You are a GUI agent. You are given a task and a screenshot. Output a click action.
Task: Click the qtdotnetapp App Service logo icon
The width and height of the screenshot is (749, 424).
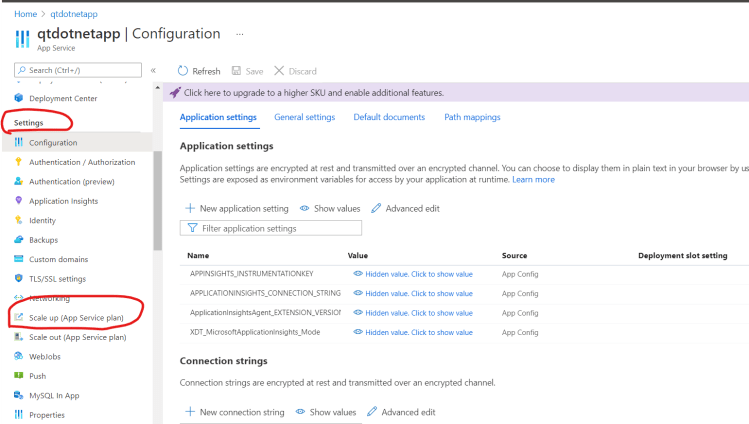pyautogui.click(x=22, y=39)
